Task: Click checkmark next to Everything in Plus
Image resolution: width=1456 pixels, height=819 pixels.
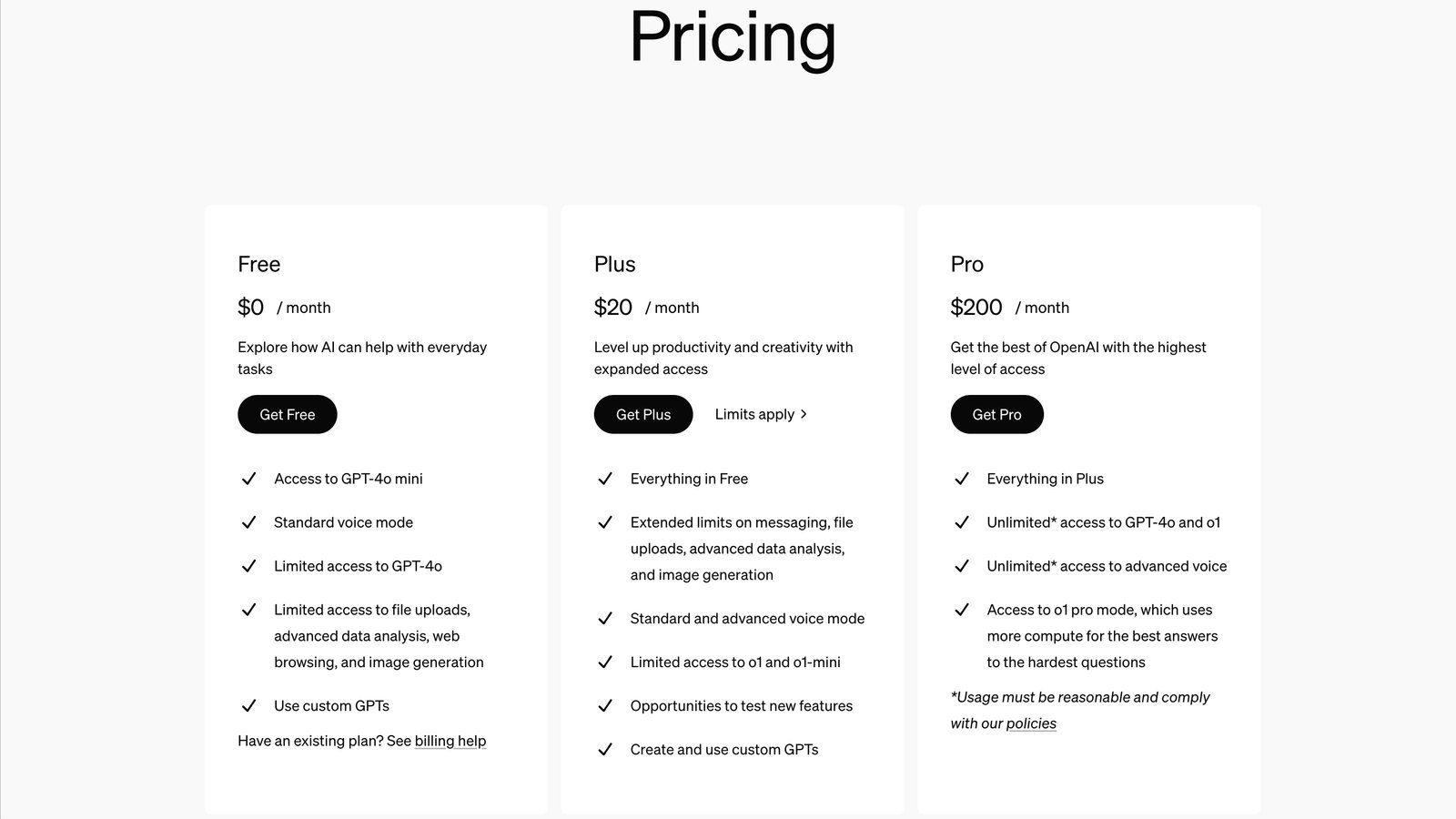Action: (962, 479)
